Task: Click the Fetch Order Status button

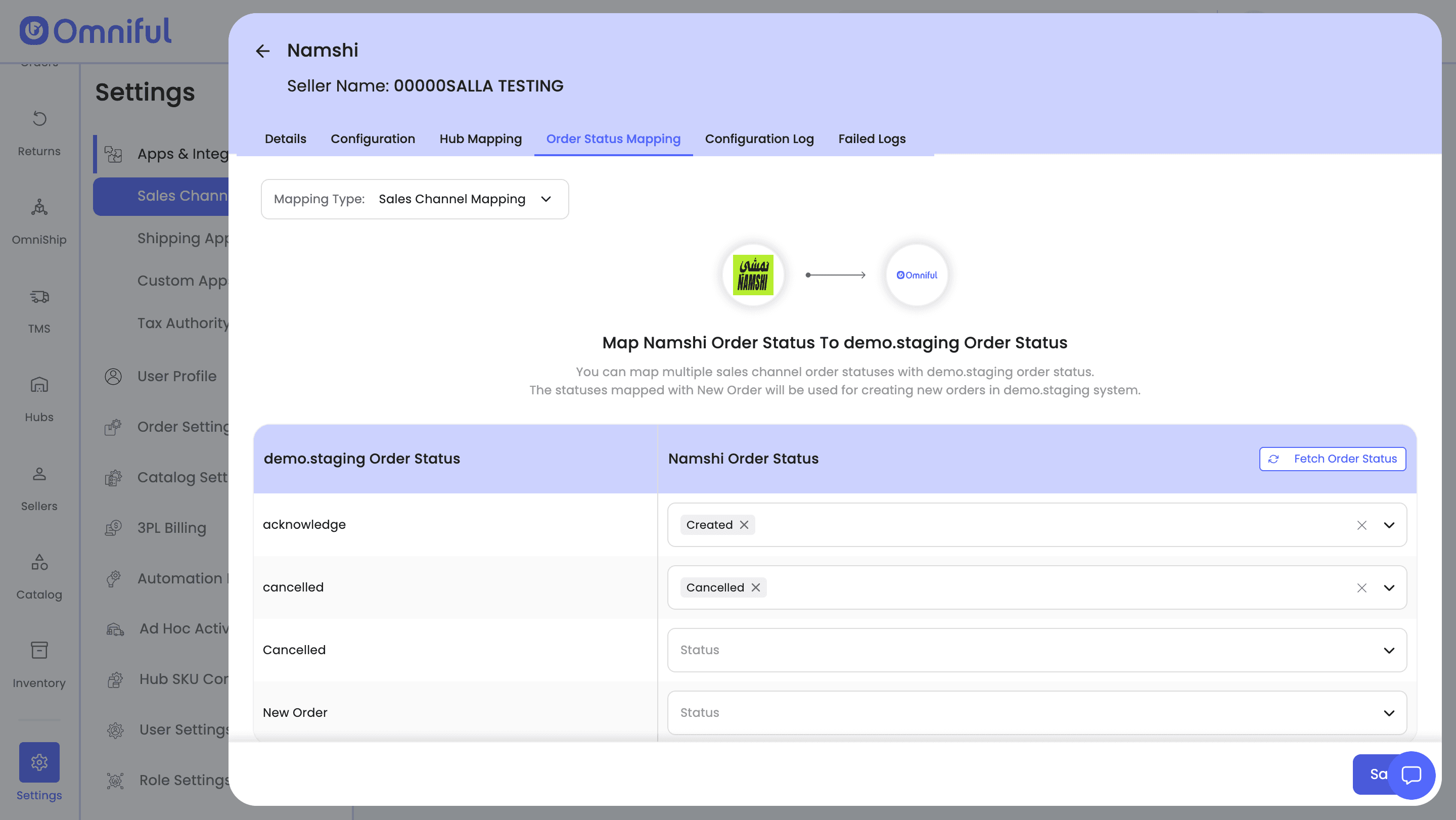Action: click(x=1332, y=459)
